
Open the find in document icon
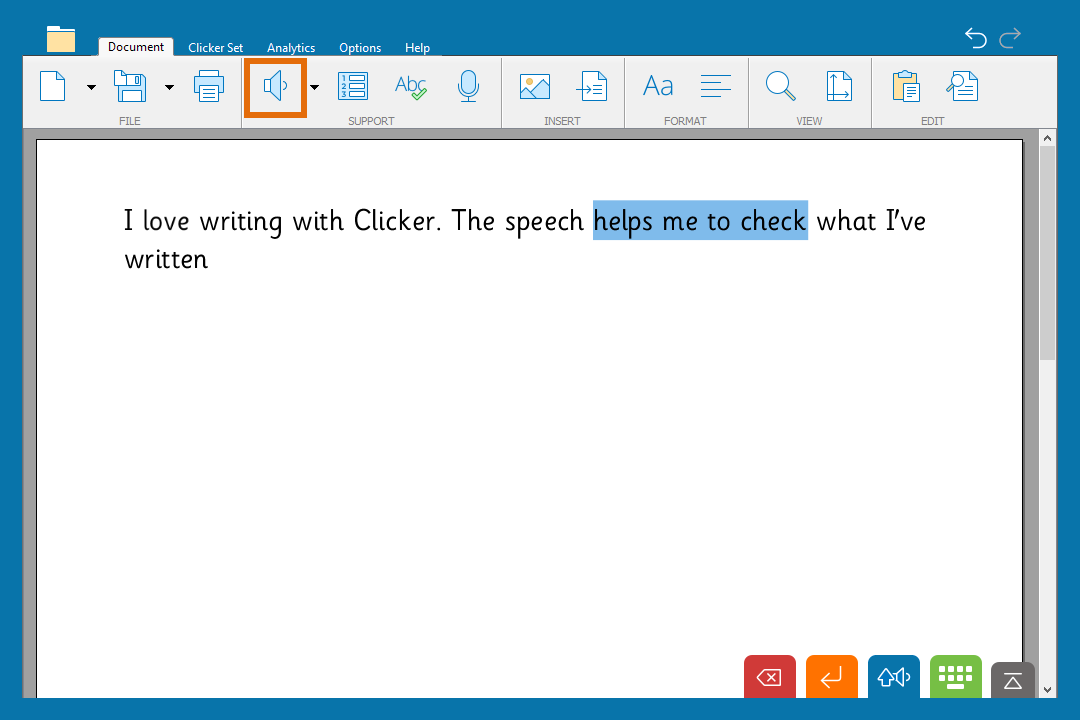(962, 87)
